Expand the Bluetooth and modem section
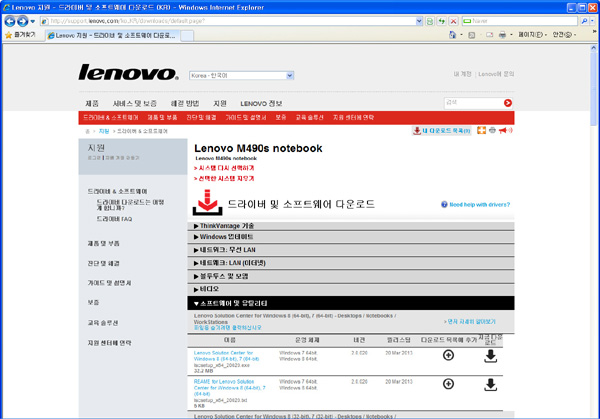The width and height of the screenshot is (600, 419). tap(351, 276)
